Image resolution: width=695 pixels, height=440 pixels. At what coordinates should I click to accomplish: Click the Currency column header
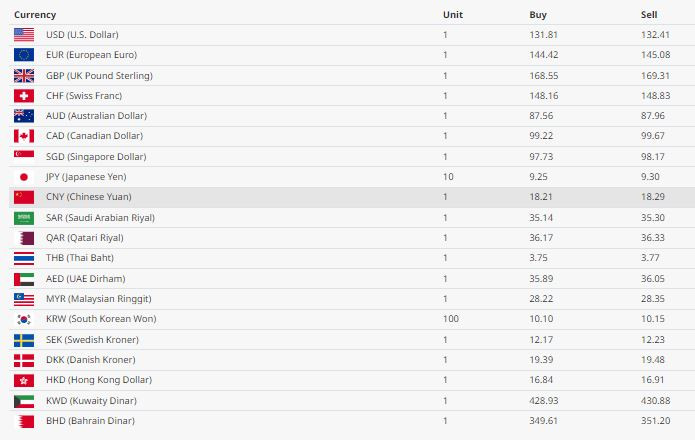click(35, 15)
